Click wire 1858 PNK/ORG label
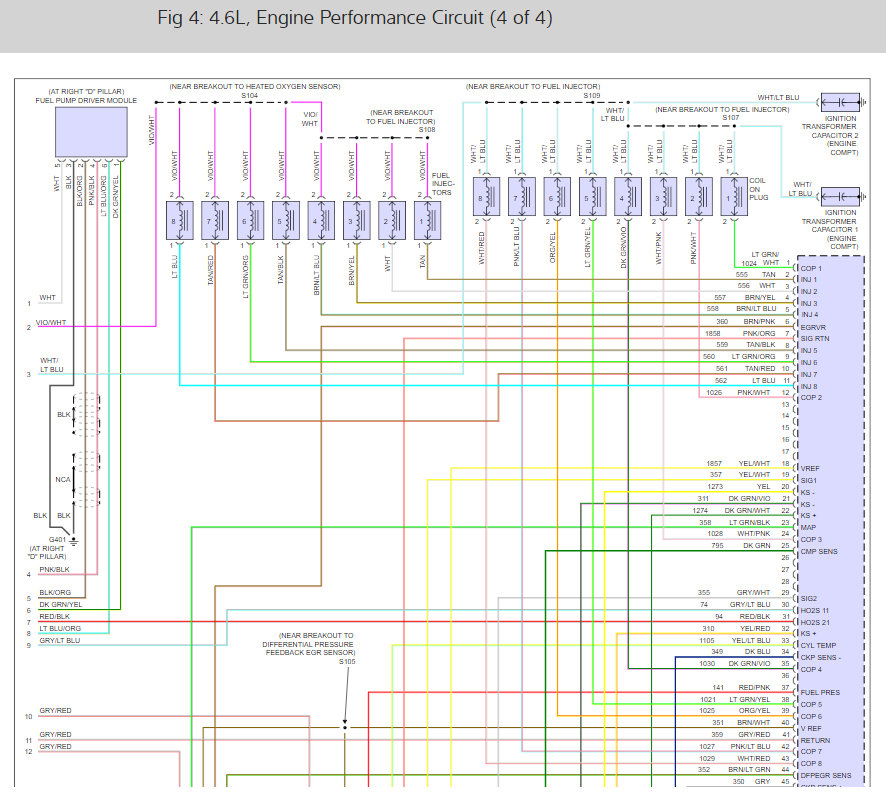886x800 pixels. (740, 333)
